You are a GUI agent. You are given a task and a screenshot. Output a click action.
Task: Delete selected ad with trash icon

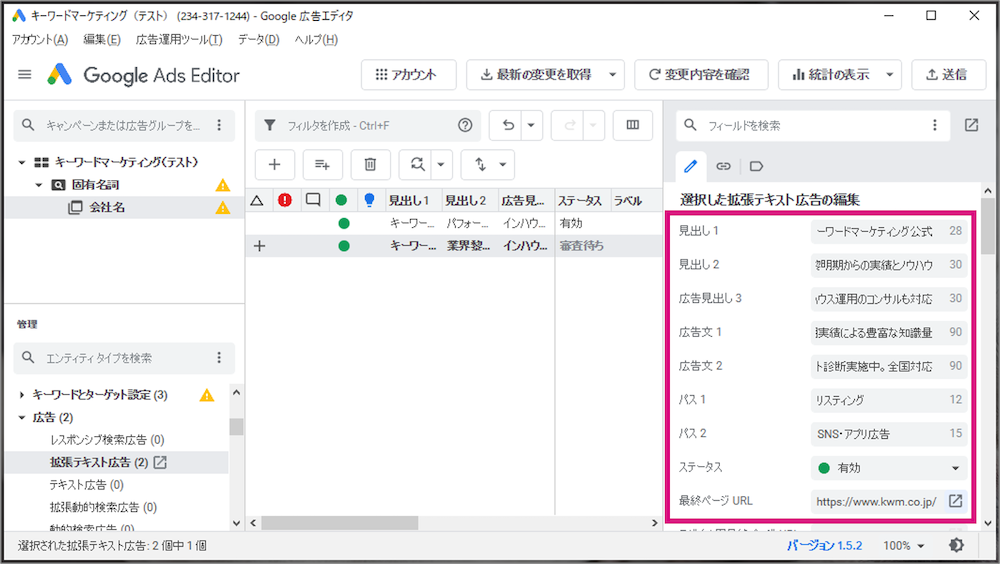(370, 165)
